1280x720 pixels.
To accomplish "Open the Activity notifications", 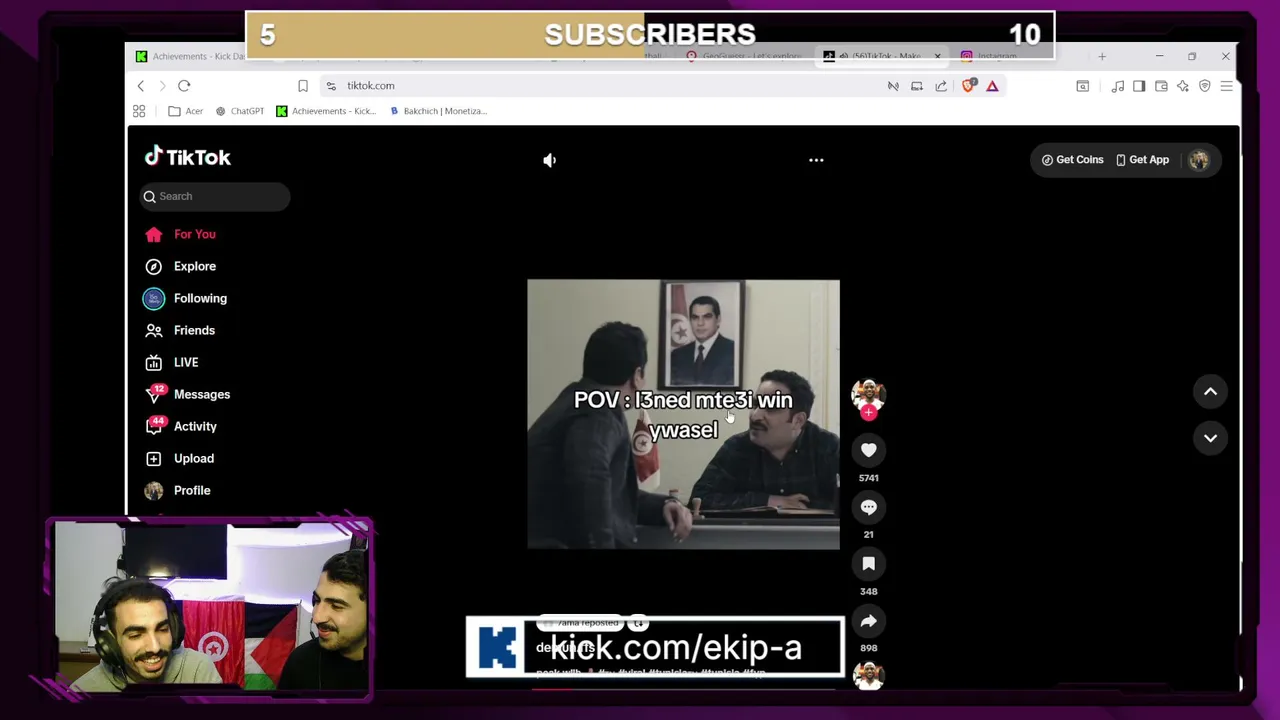I will (180, 426).
